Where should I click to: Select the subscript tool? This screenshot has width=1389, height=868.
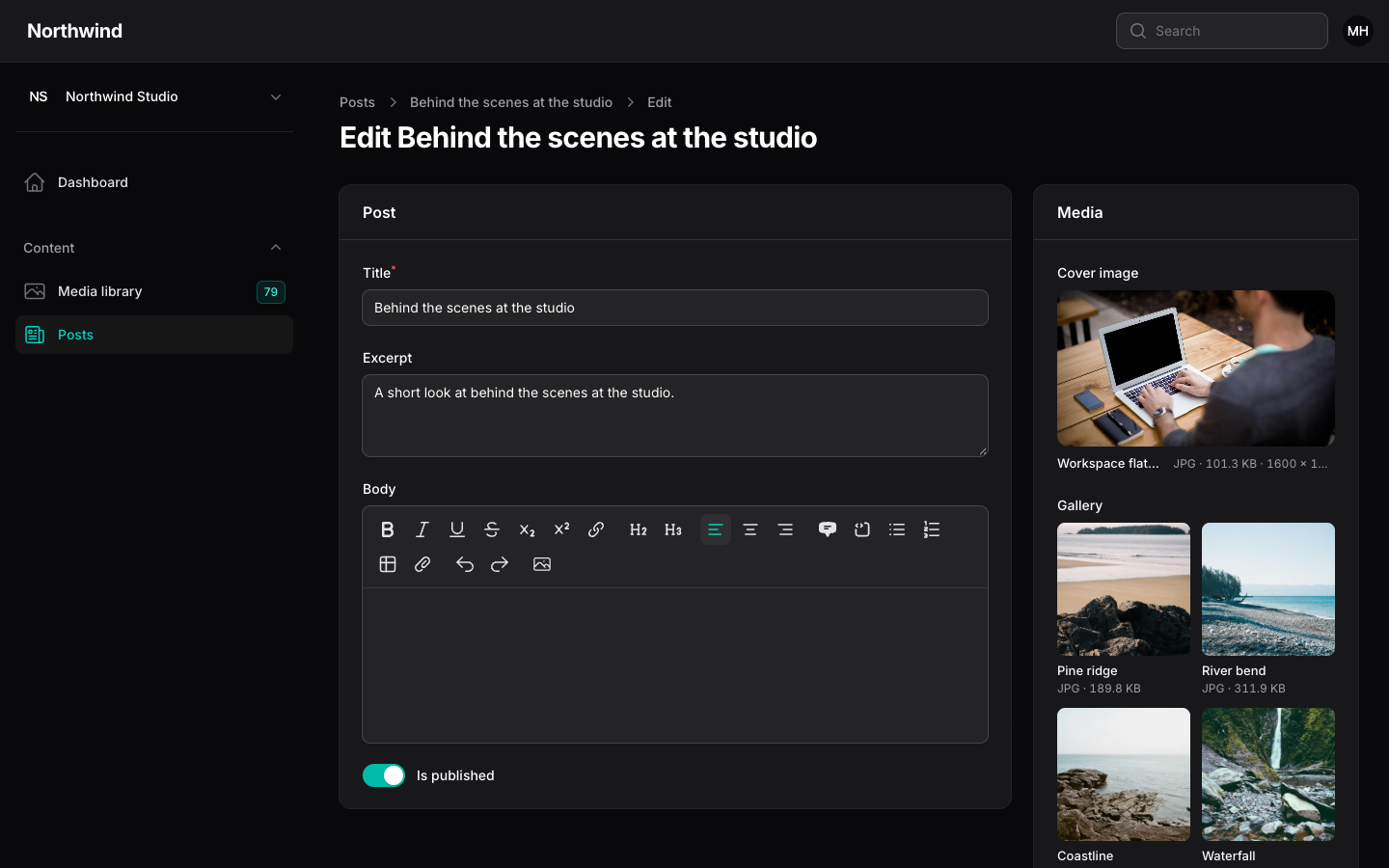point(527,529)
